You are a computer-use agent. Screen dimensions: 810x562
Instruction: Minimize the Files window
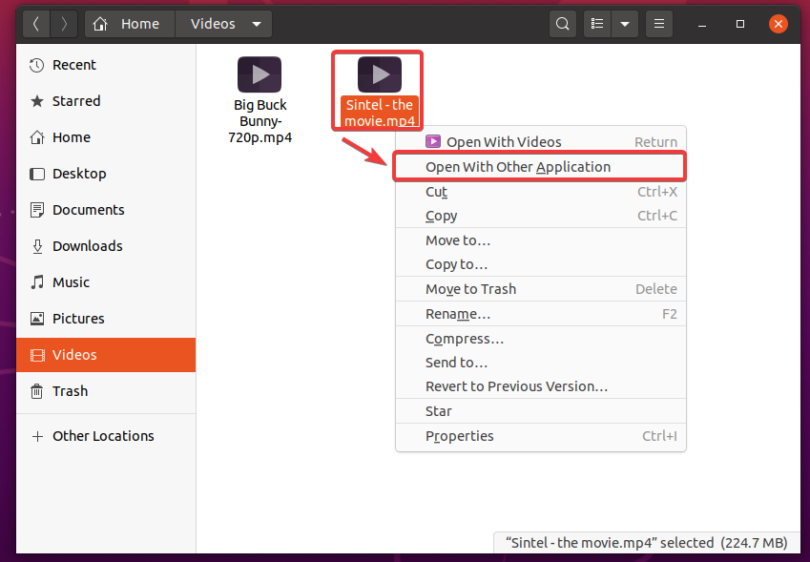(702, 24)
